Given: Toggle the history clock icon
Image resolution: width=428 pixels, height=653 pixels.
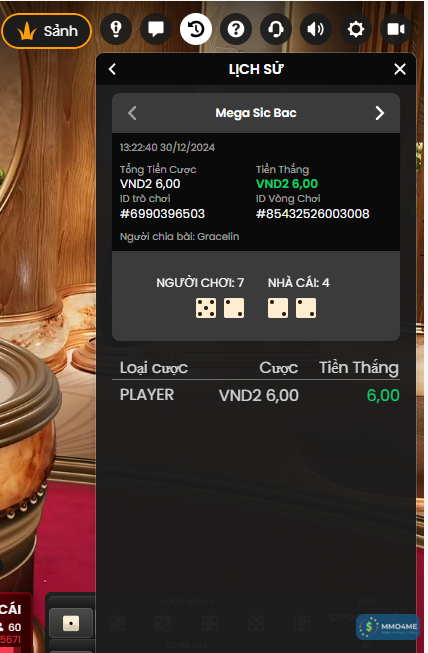Looking at the screenshot, I should (196, 29).
